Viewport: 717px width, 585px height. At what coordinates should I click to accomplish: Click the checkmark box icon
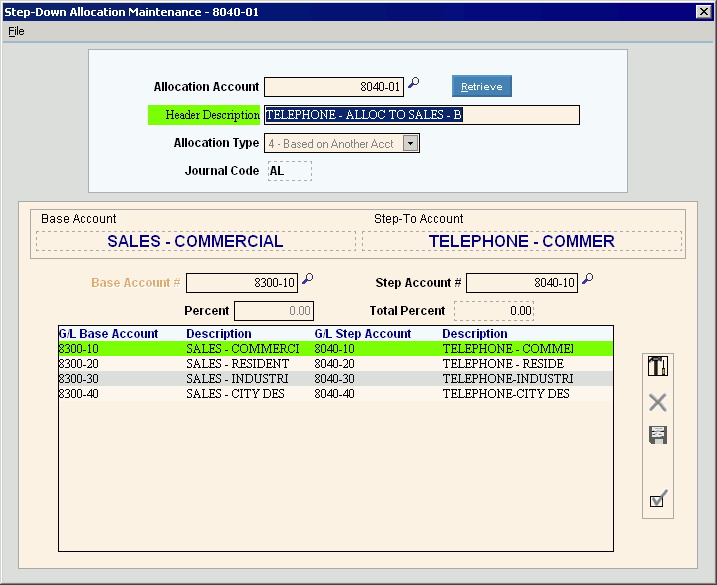pyautogui.click(x=658, y=499)
